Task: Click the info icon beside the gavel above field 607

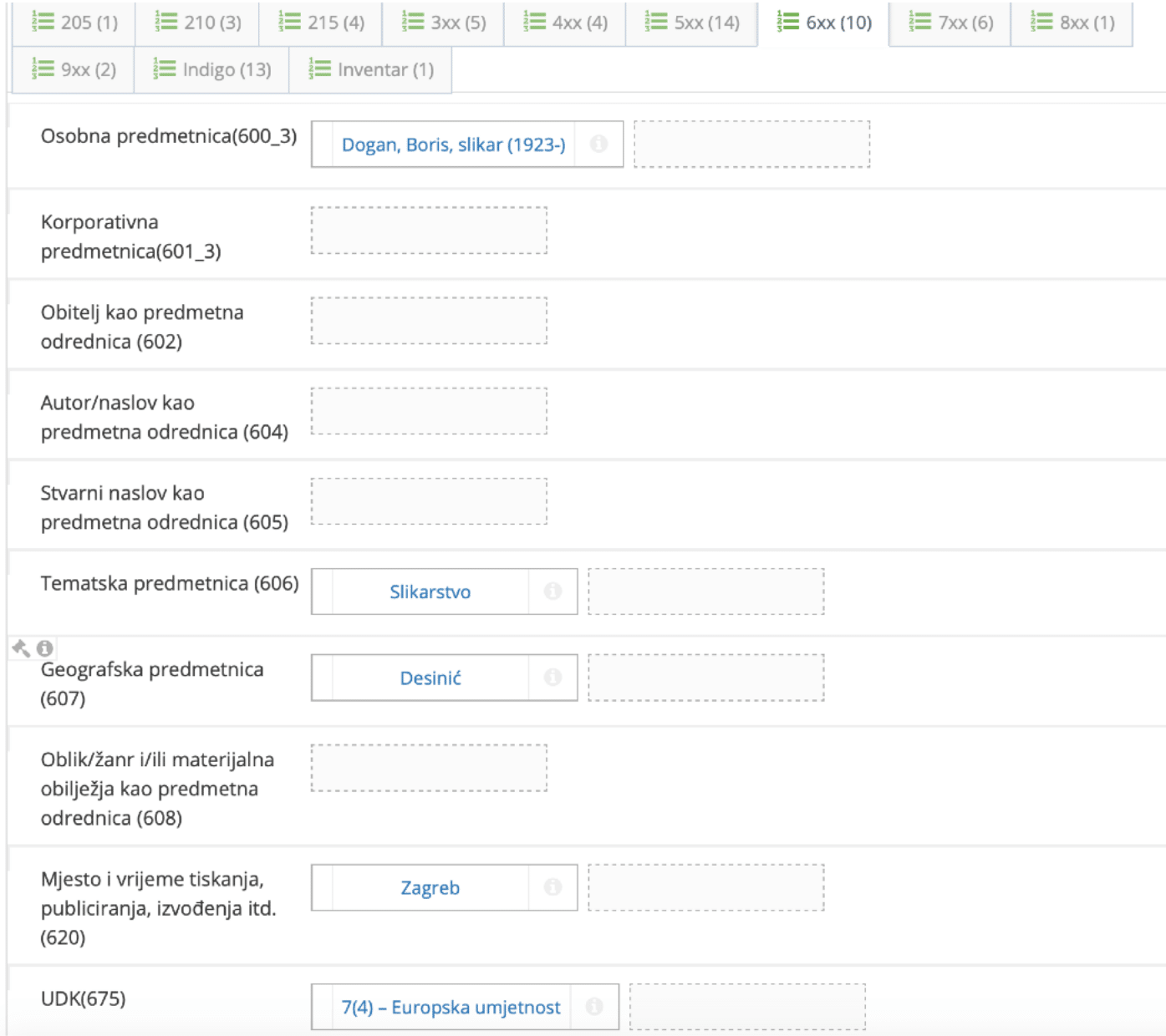Action: point(43,646)
